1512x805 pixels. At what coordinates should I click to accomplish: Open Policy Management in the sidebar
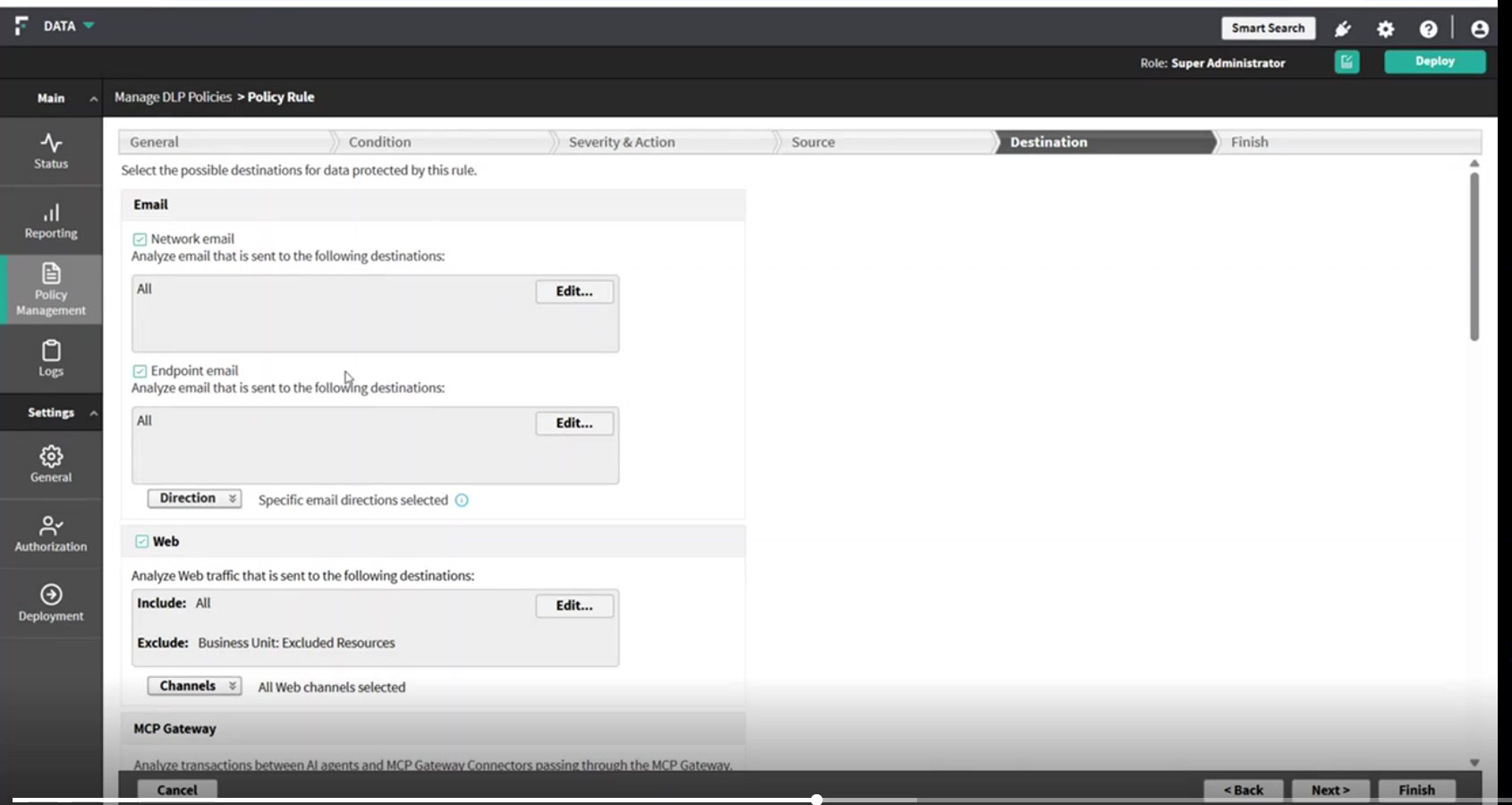(x=51, y=289)
